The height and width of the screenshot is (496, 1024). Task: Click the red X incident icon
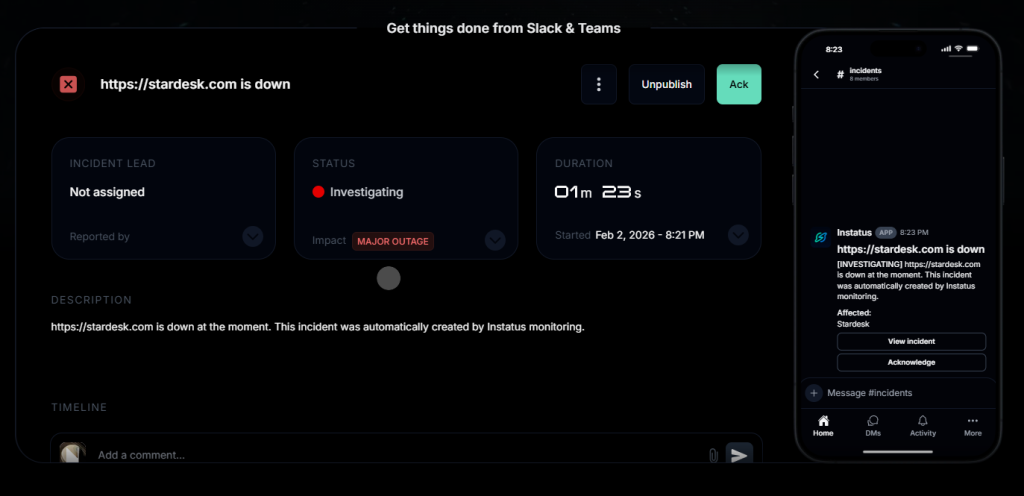68,84
